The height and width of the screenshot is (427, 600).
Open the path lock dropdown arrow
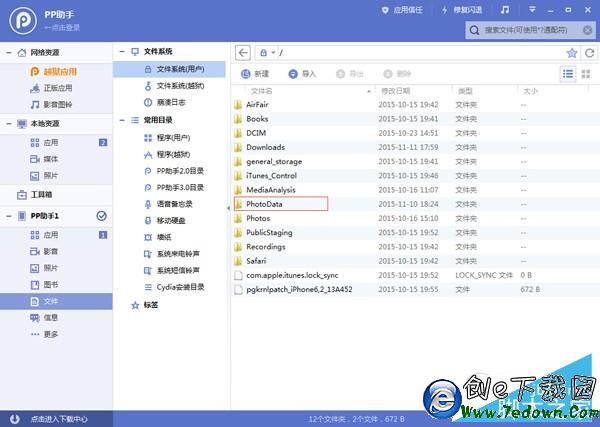(x=273, y=53)
